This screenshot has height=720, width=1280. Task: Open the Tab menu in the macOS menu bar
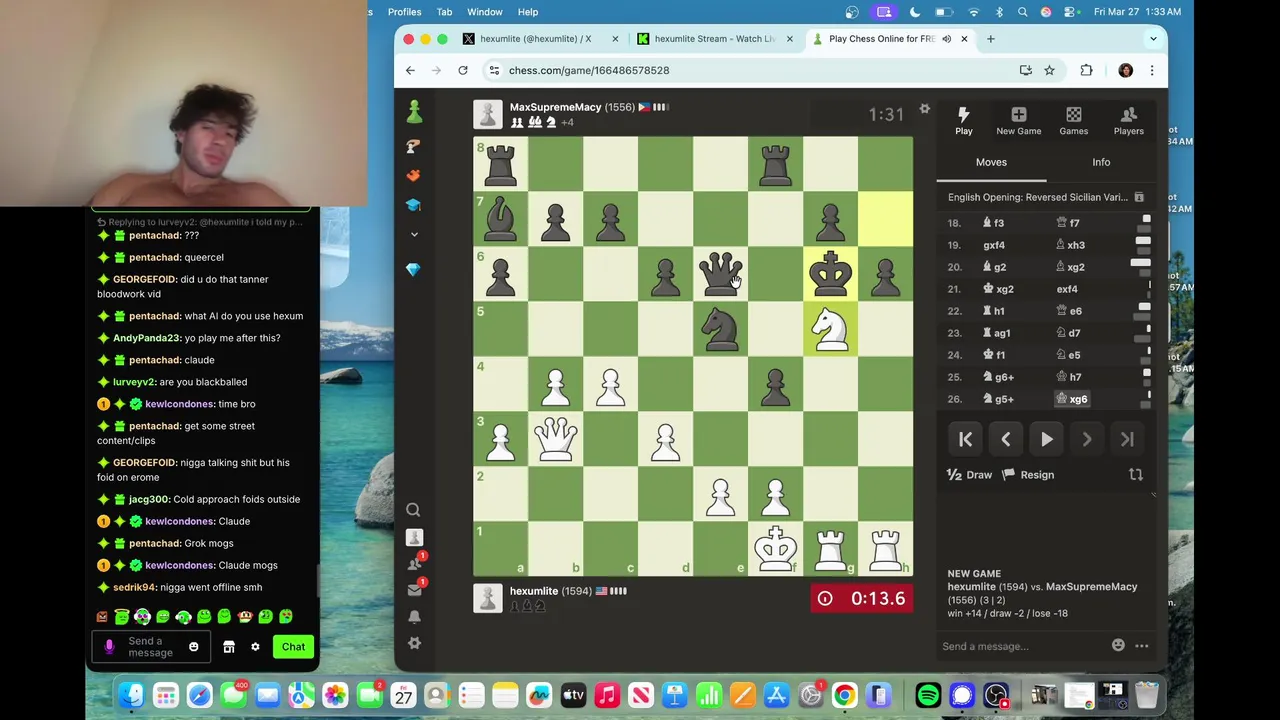click(444, 12)
